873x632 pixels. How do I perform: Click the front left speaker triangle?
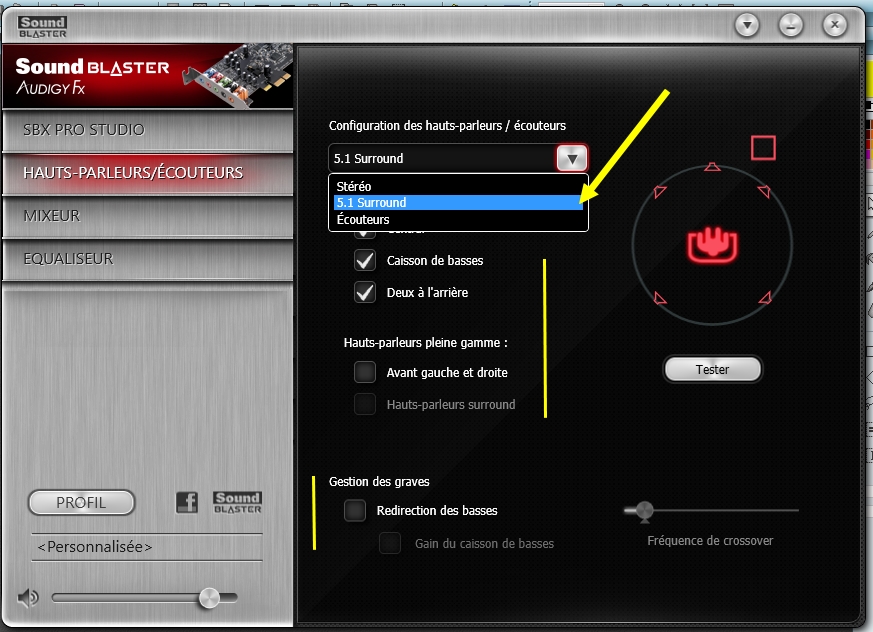[660, 192]
